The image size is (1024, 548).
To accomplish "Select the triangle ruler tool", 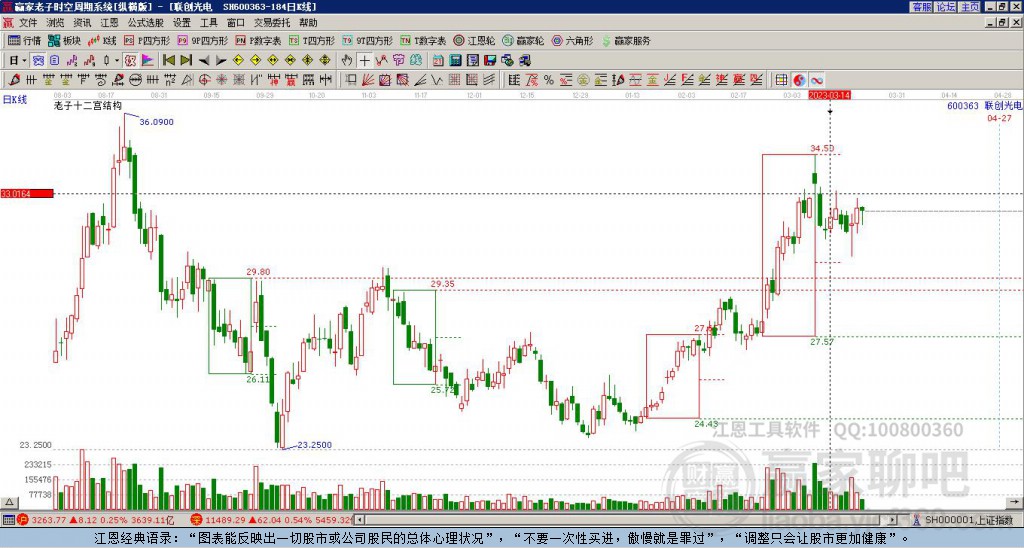I will pyautogui.click(x=187, y=80).
